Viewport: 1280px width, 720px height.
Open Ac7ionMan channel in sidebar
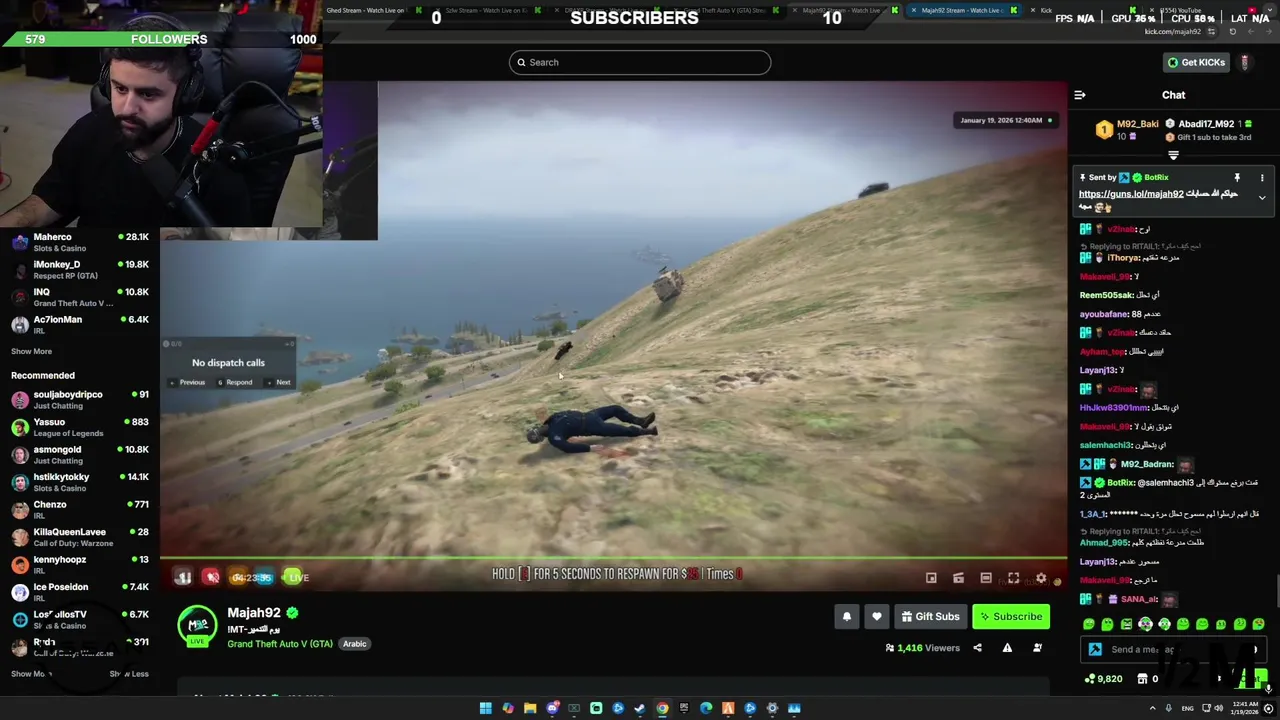point(80,324)
